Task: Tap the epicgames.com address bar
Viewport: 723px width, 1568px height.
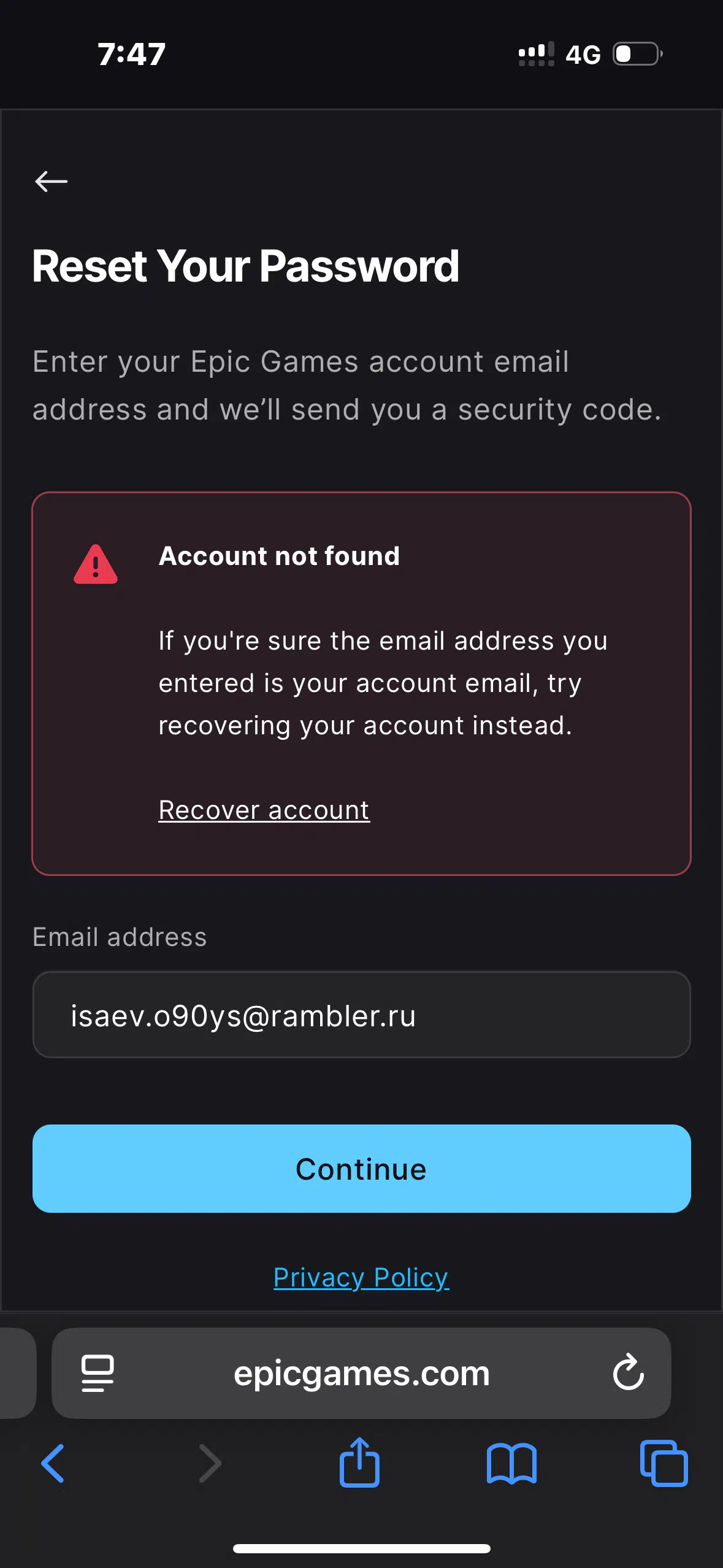Action: (361, 1373)
